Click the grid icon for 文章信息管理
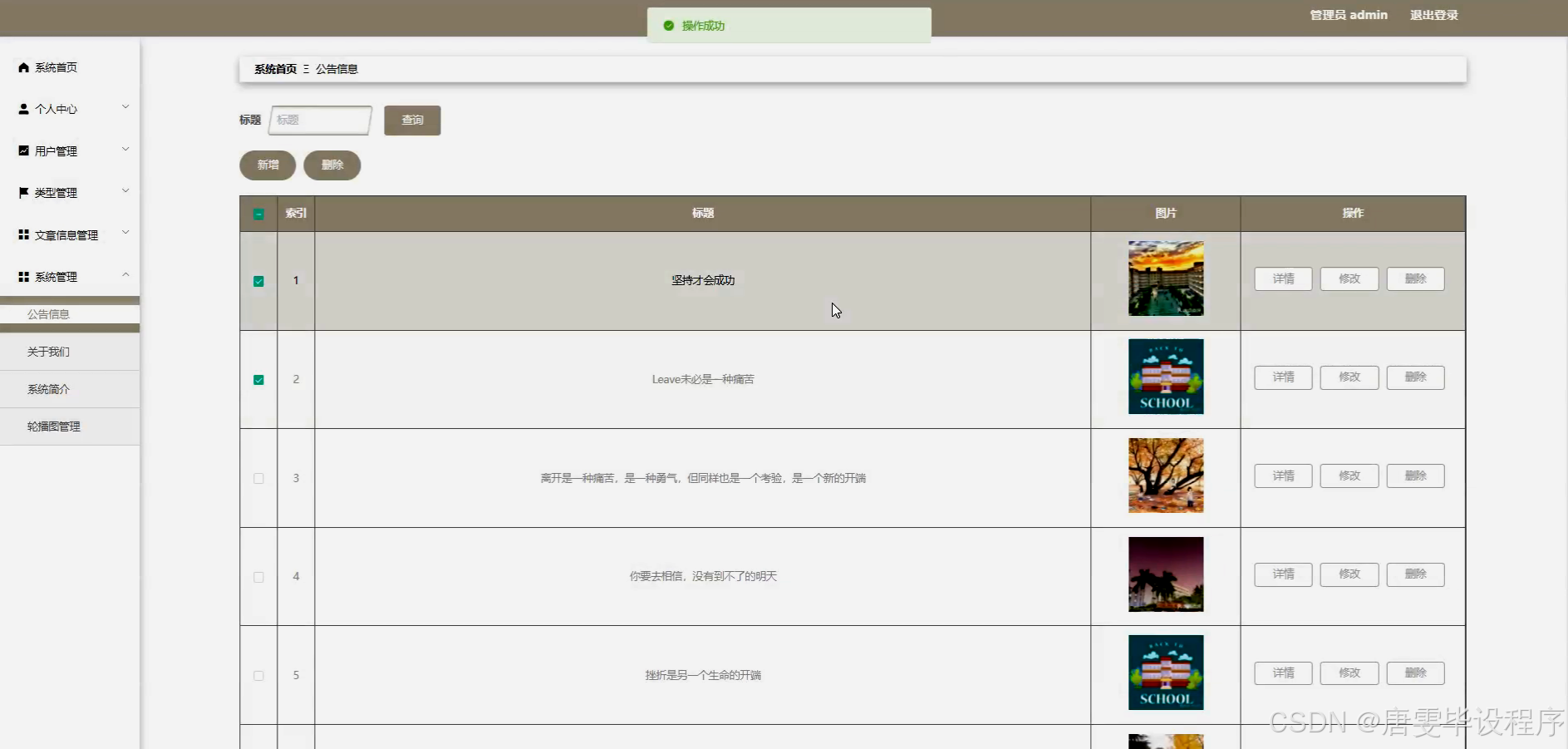1568x749 pixels. tap(23, 234)
